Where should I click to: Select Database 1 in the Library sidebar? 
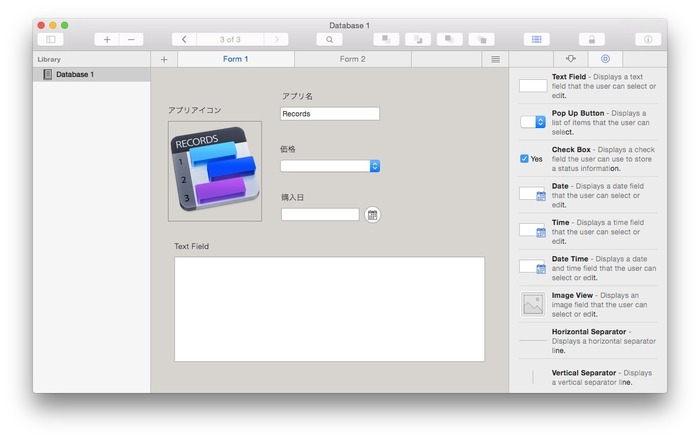point(92,75)
